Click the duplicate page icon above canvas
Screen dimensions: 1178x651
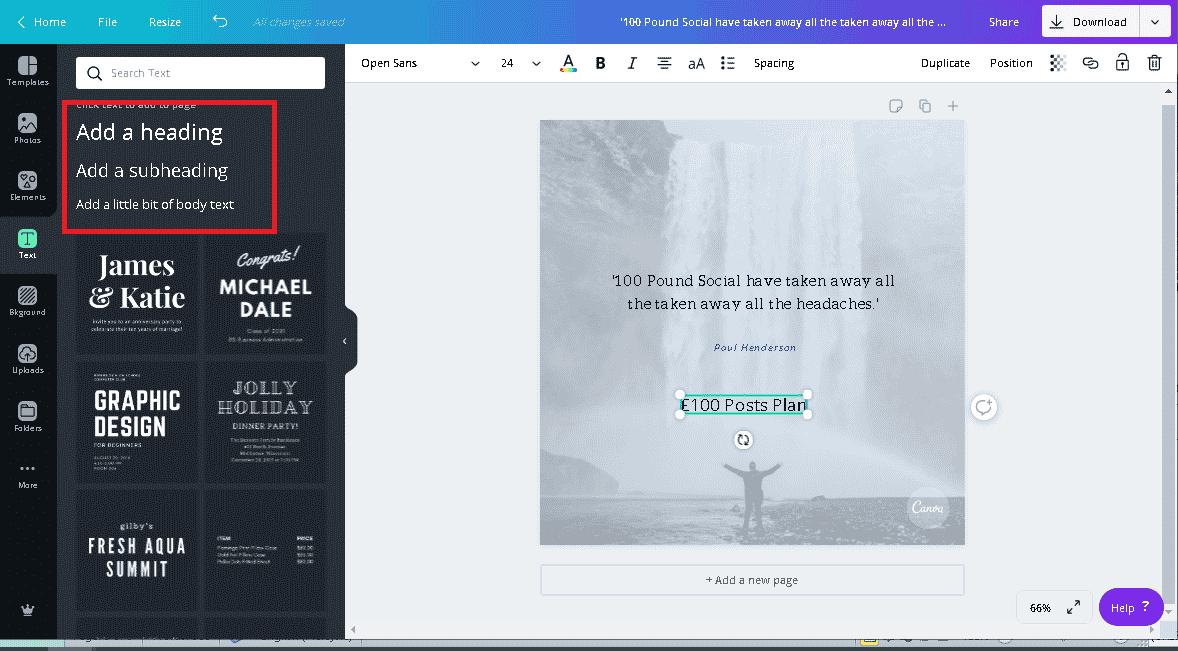pos(925,106)
